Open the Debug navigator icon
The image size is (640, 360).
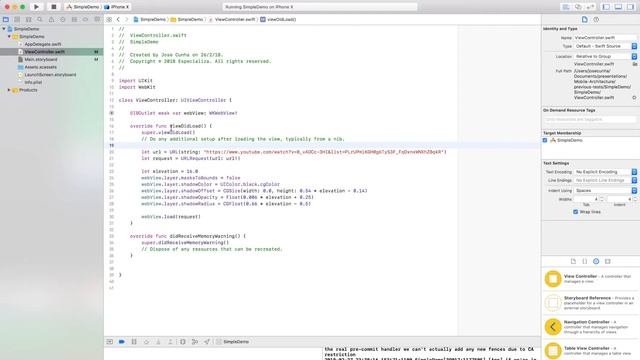click(x=74, y=19)
